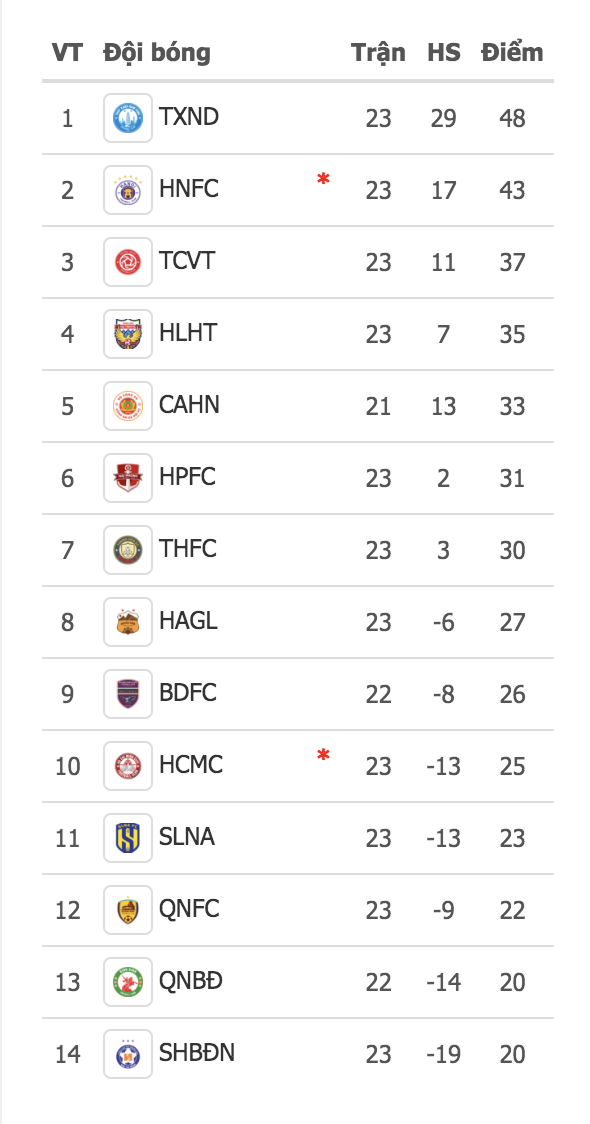
Task: Open the BDFC purple badge
Action: pyautogui.click(x=128, y=694)
